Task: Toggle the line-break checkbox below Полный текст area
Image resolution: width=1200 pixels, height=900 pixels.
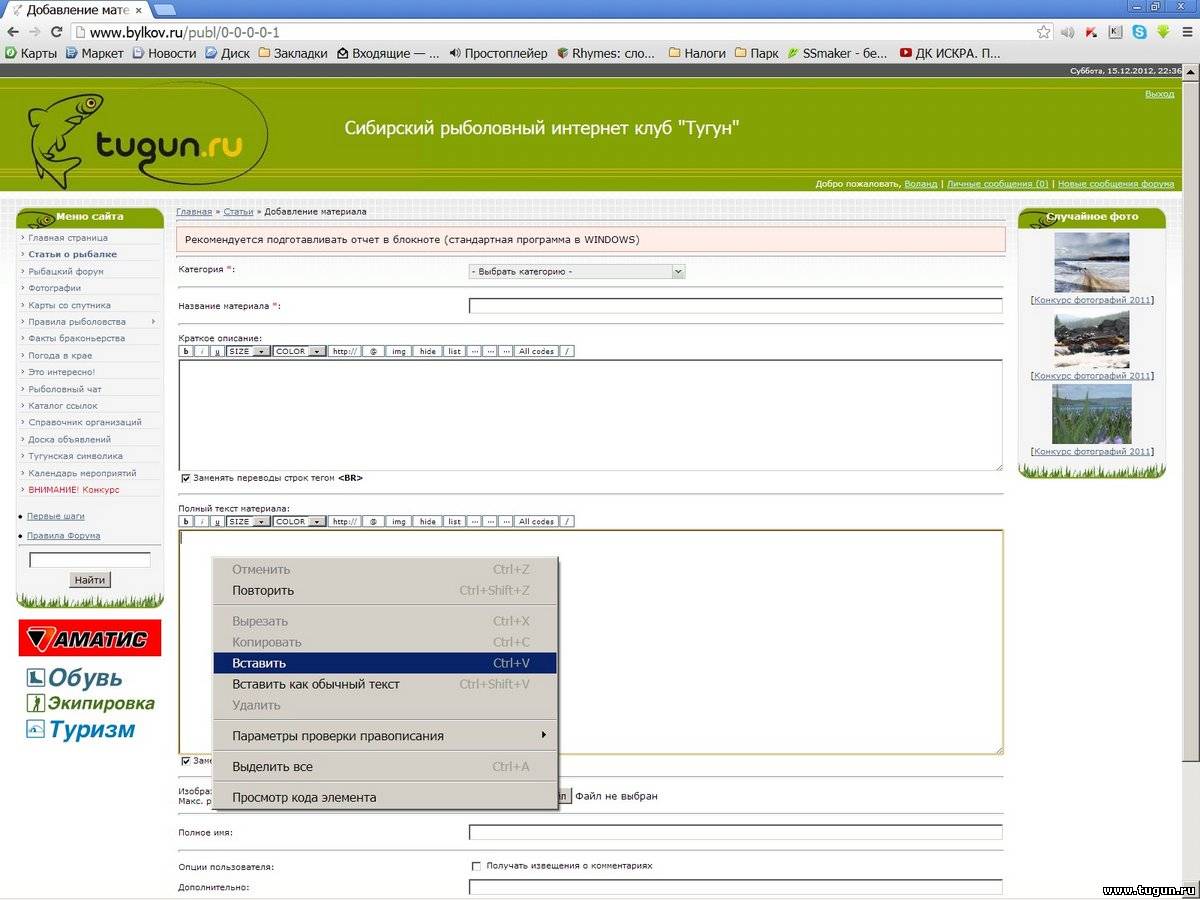Action: (185, 761)
